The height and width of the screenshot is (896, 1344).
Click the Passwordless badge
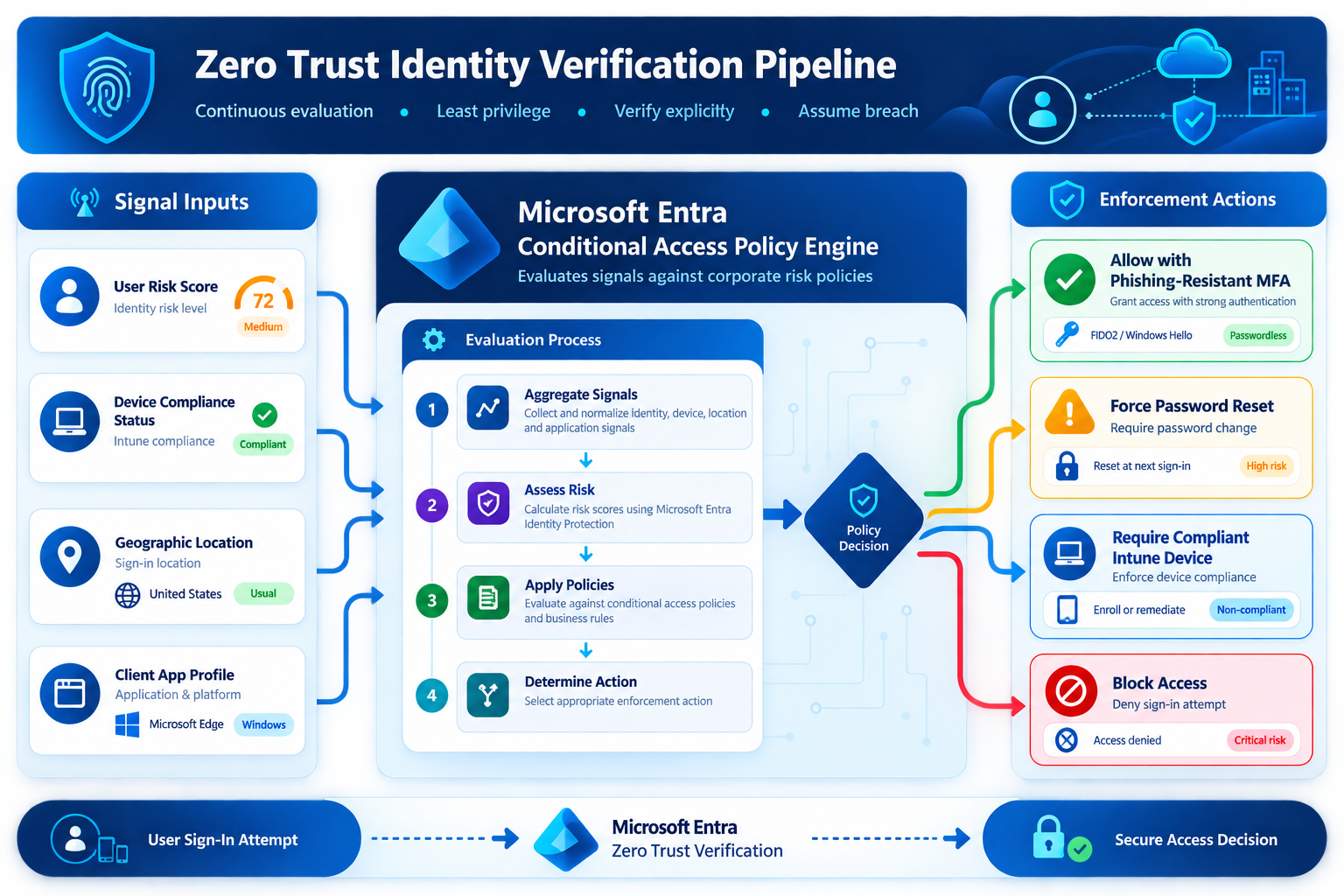coord(1258,335)
